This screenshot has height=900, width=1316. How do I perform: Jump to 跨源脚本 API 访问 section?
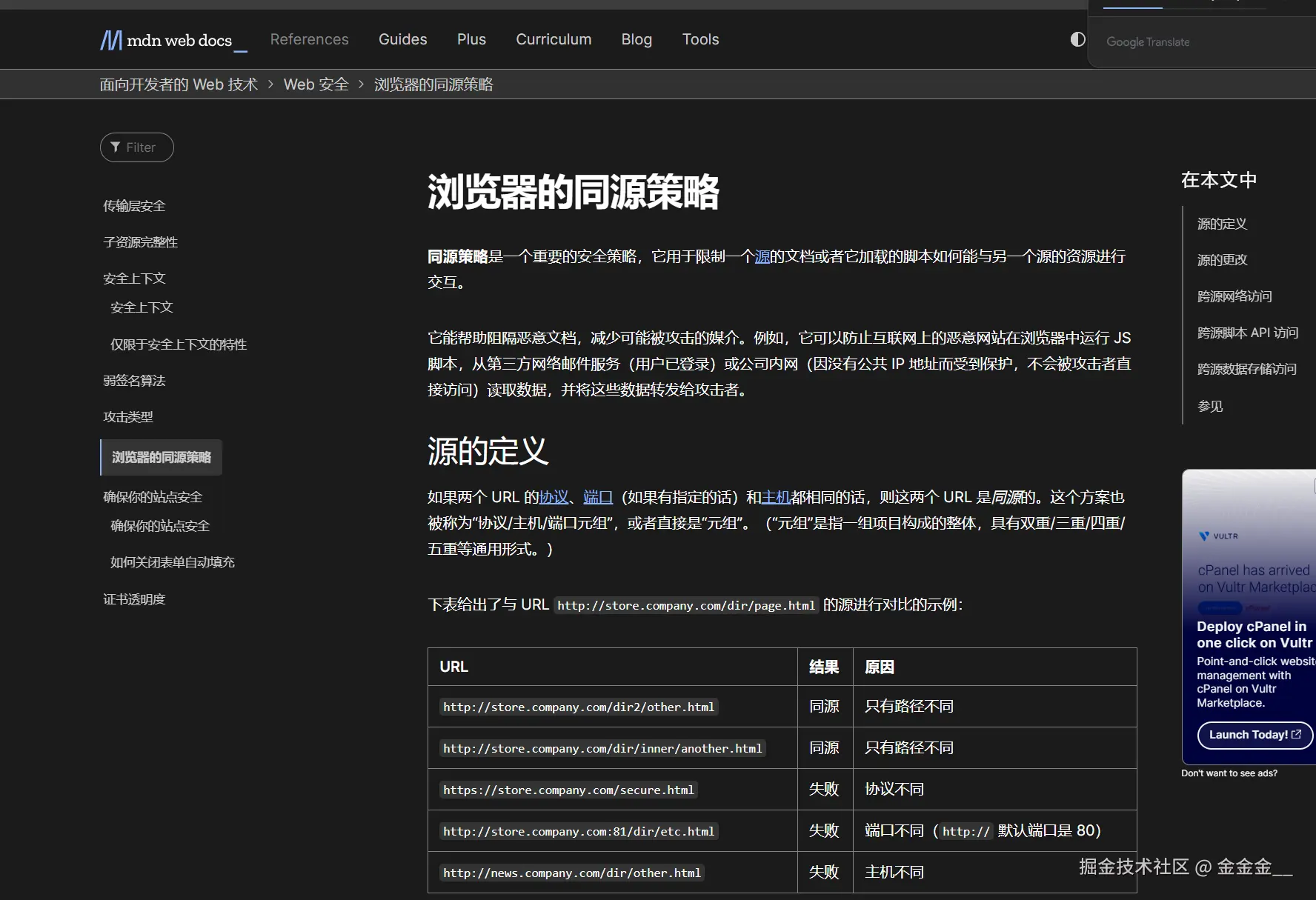click(x=1248, y=333)
